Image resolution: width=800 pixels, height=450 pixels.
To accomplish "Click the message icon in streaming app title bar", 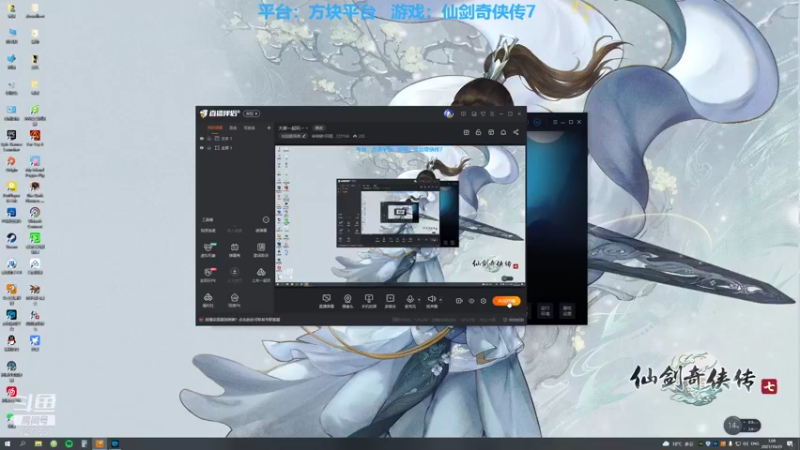I will 463,114.
